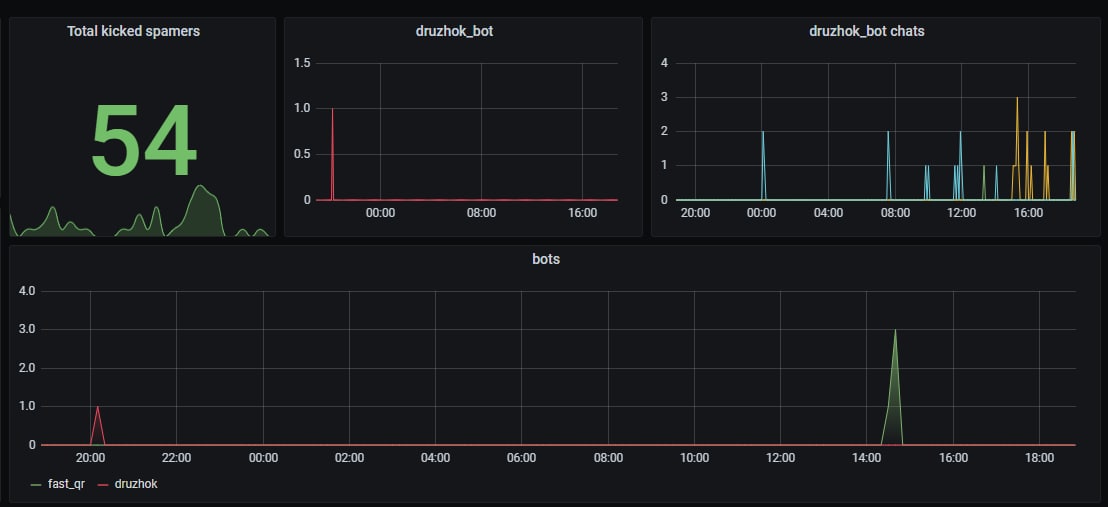Image resolution: width=1108 pixels, height=507 pixels.
Task: Open the Total kicked spamers panel title
Action: click(x=133, y=31)
